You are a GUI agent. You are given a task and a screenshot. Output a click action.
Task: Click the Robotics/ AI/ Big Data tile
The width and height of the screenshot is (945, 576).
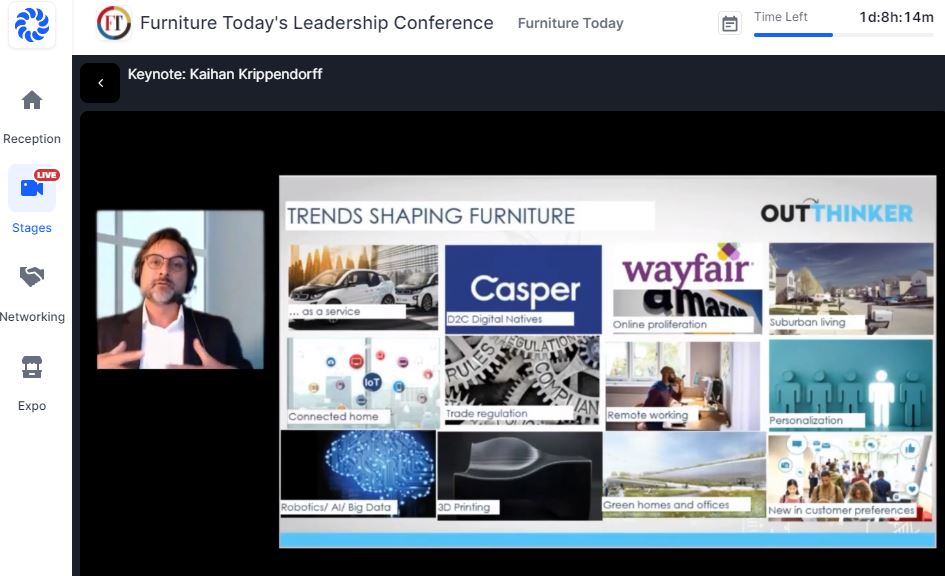pyautogui.click(x=358, y=474)
